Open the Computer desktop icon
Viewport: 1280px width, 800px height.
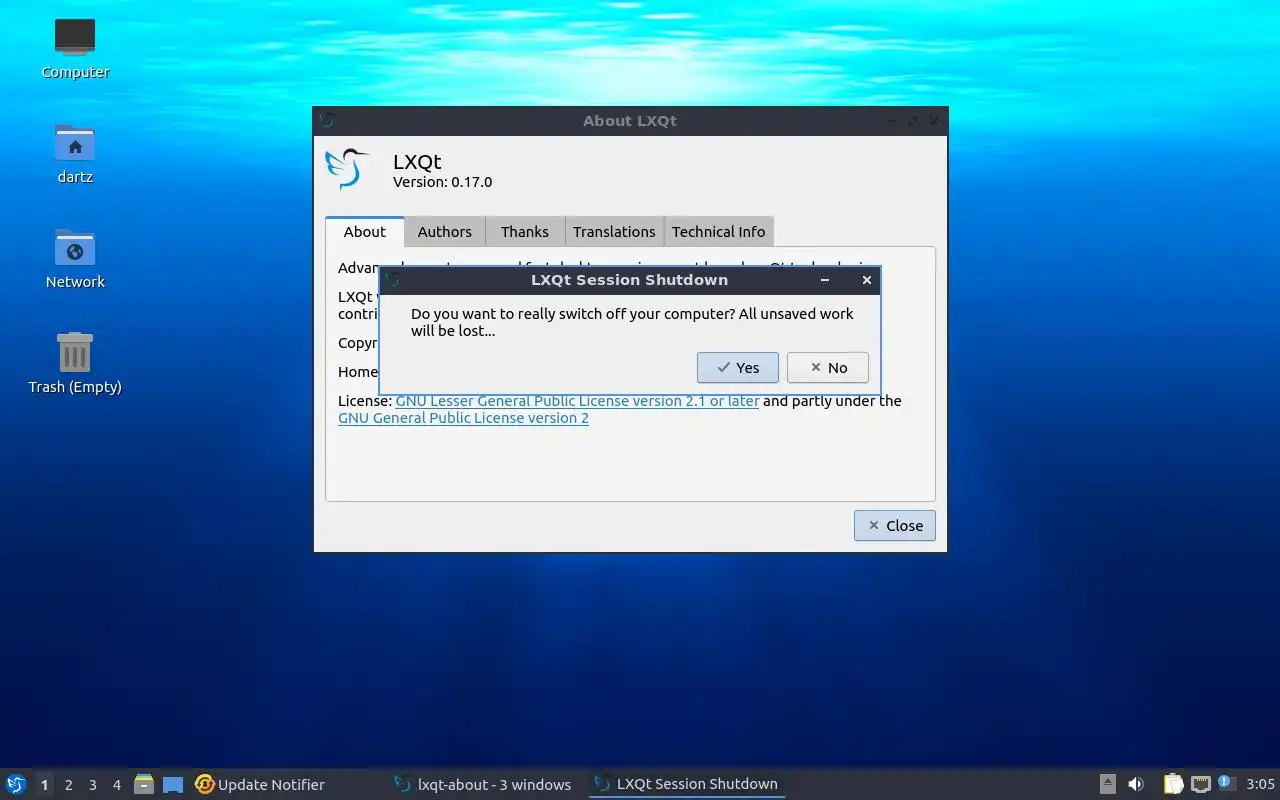tap(75, 48)
